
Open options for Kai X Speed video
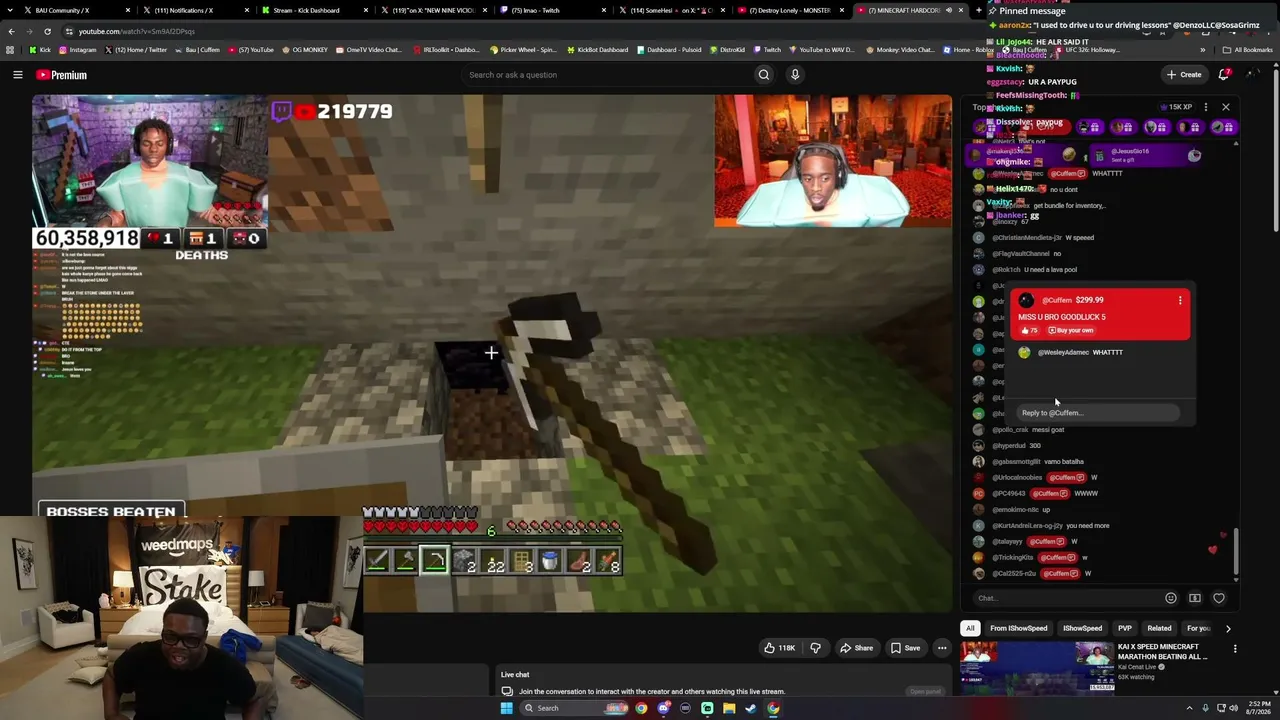coord(1235,649)
